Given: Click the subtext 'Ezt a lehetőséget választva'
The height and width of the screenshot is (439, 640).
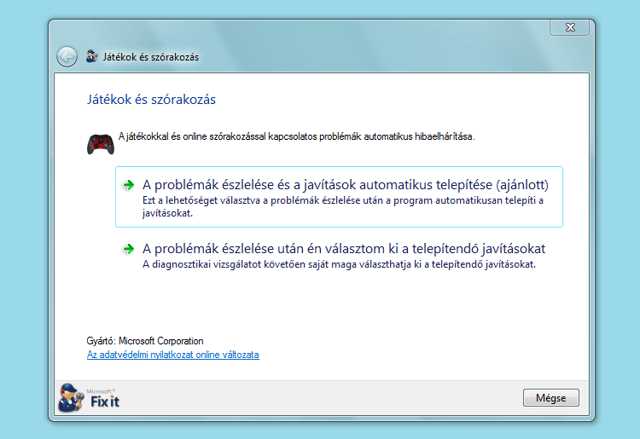Looking at the screenshot, I should coord(343,207).
